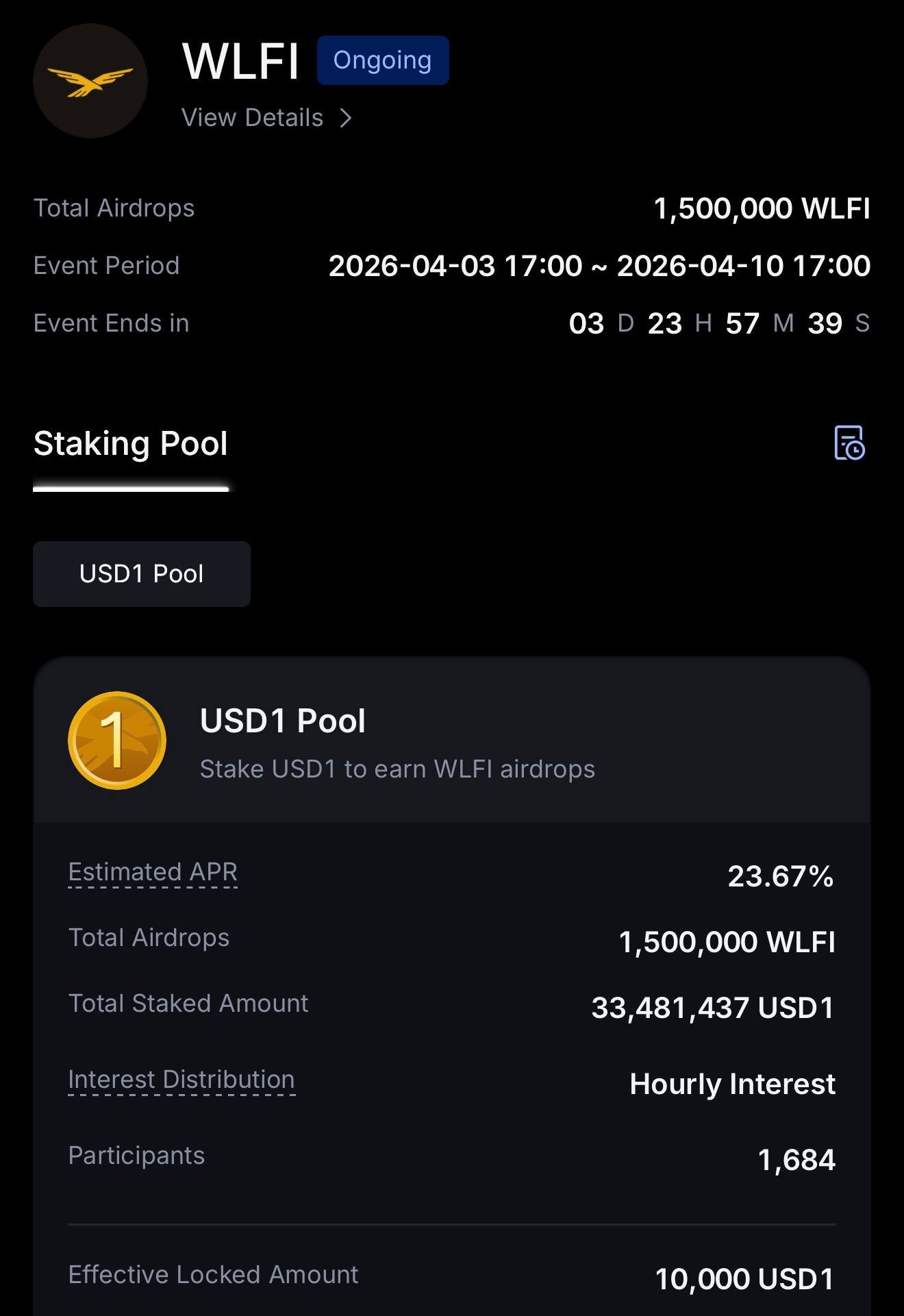Click the event countdown timer
The height and width of the screenshot is (1316, 904).
click(719, 323)
